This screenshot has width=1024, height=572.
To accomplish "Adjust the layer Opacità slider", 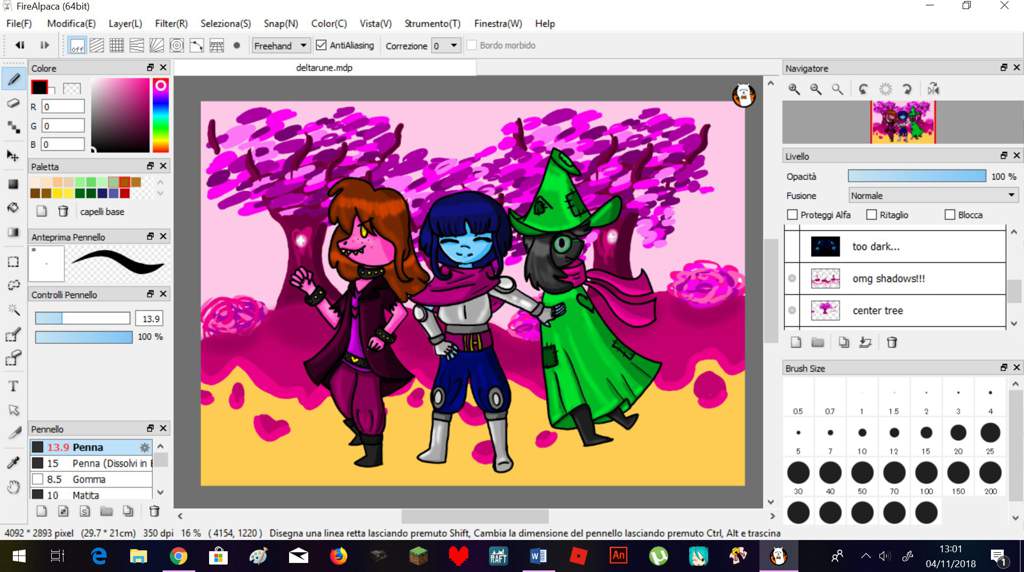I will click(x=917, y=176).
